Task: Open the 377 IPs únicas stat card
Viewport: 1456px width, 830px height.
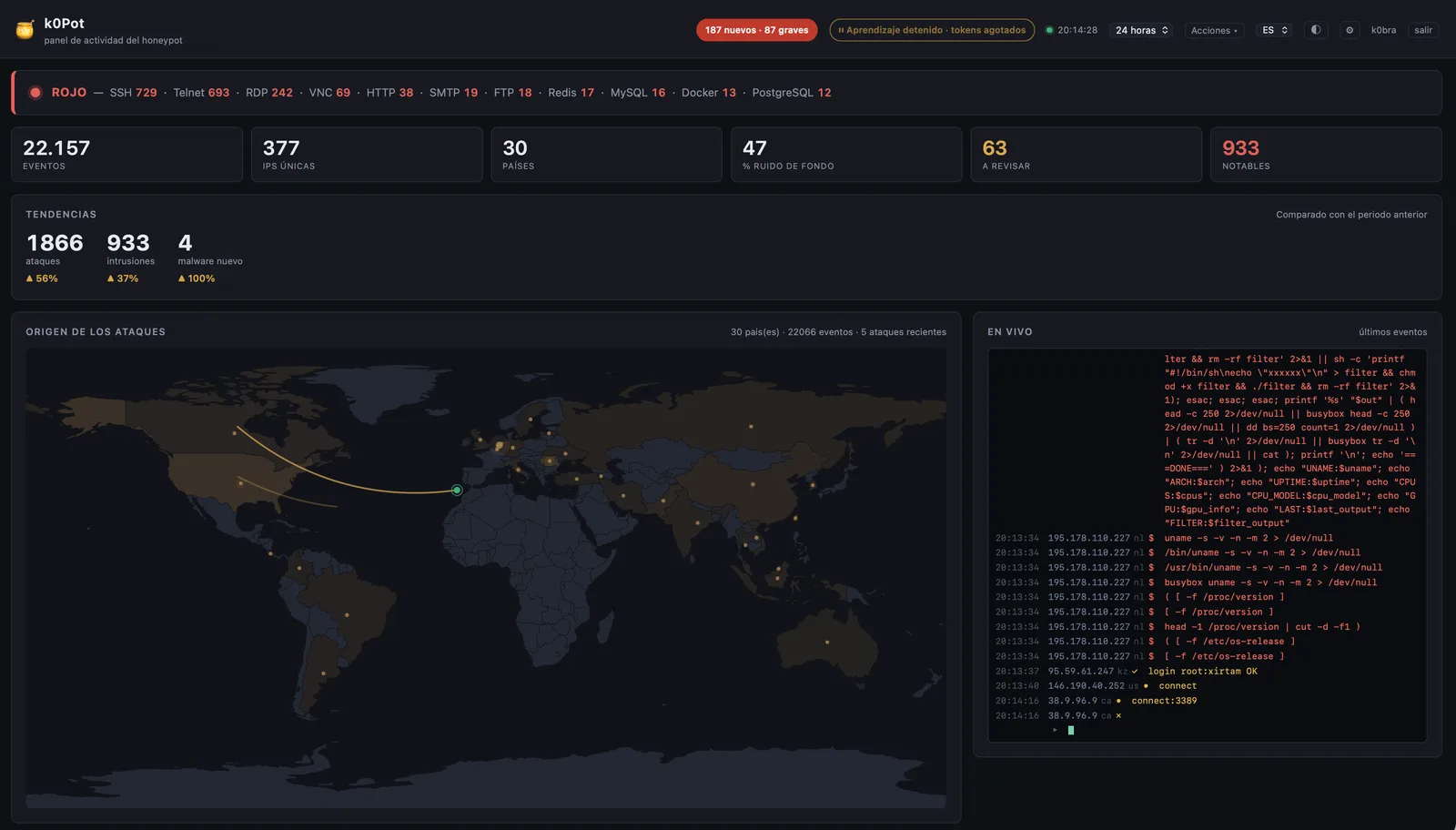Action: [x=367, y=155]
